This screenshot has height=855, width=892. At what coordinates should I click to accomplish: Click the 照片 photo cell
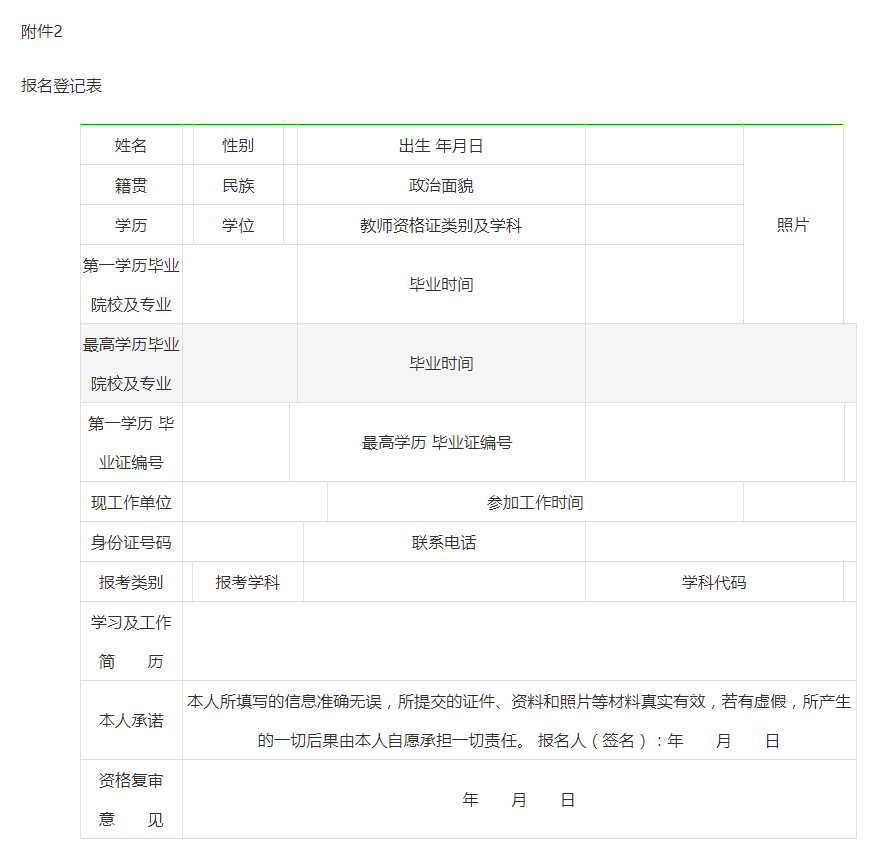point(793,224)
